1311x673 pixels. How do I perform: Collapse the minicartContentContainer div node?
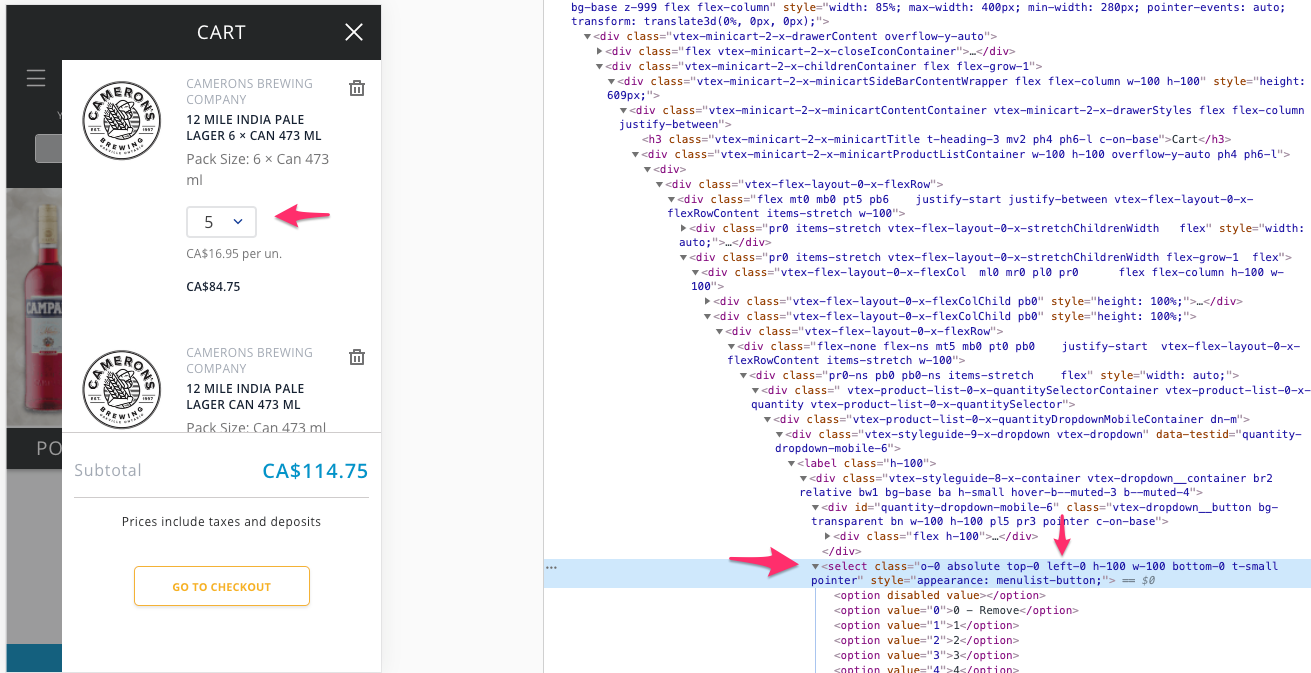point(623,110)
